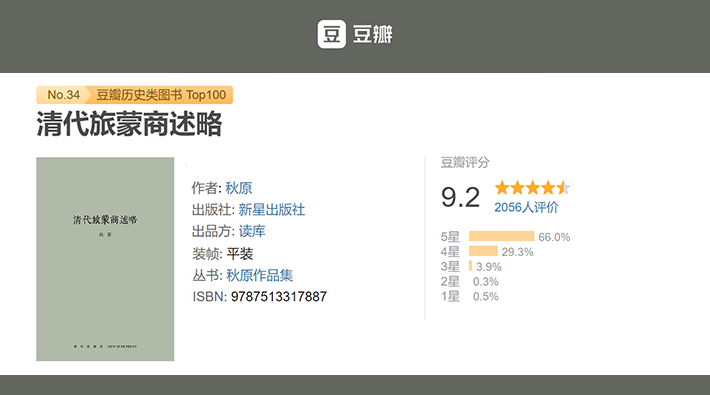
Task: Click the 3.9% percentage text
Action: point(489,267)
